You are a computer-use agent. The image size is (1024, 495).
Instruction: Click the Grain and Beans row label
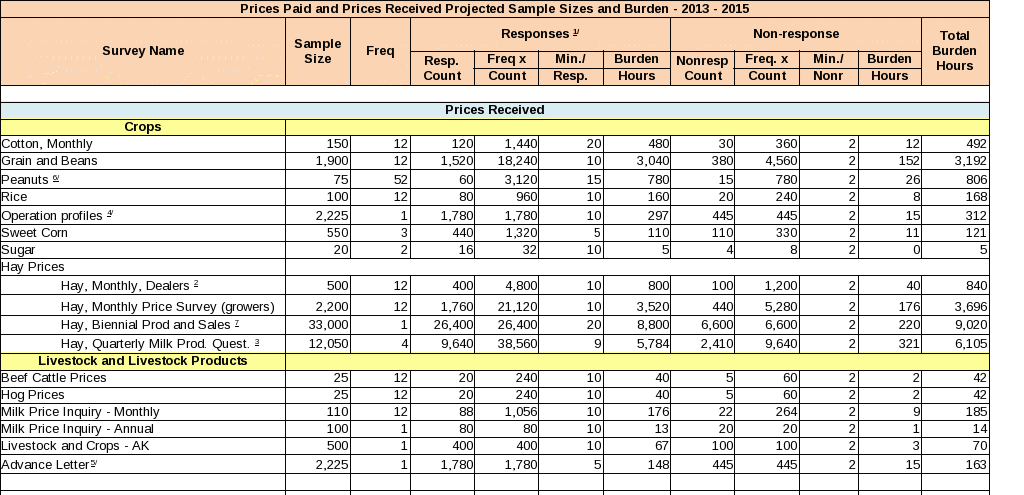[49, 161]
